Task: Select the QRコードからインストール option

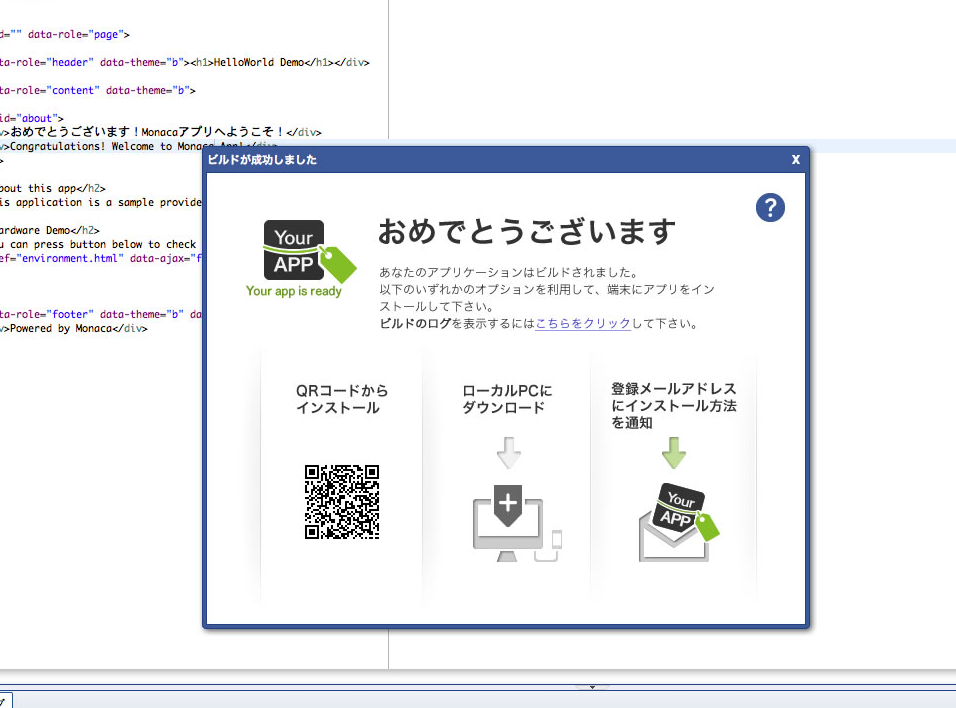Action: [342, 399]
